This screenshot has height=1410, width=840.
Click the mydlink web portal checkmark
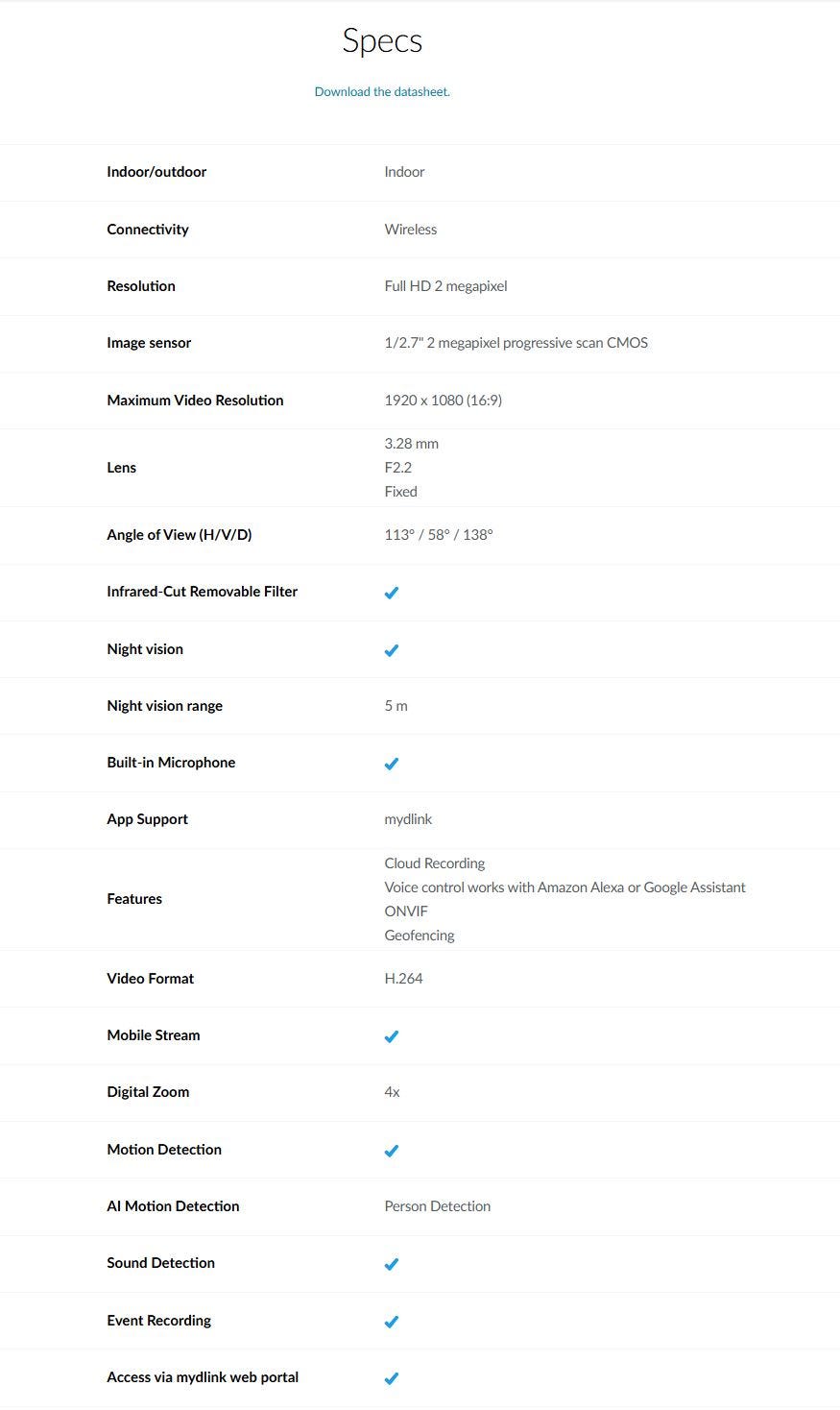pyautogui.click(x=391, y=1378)
